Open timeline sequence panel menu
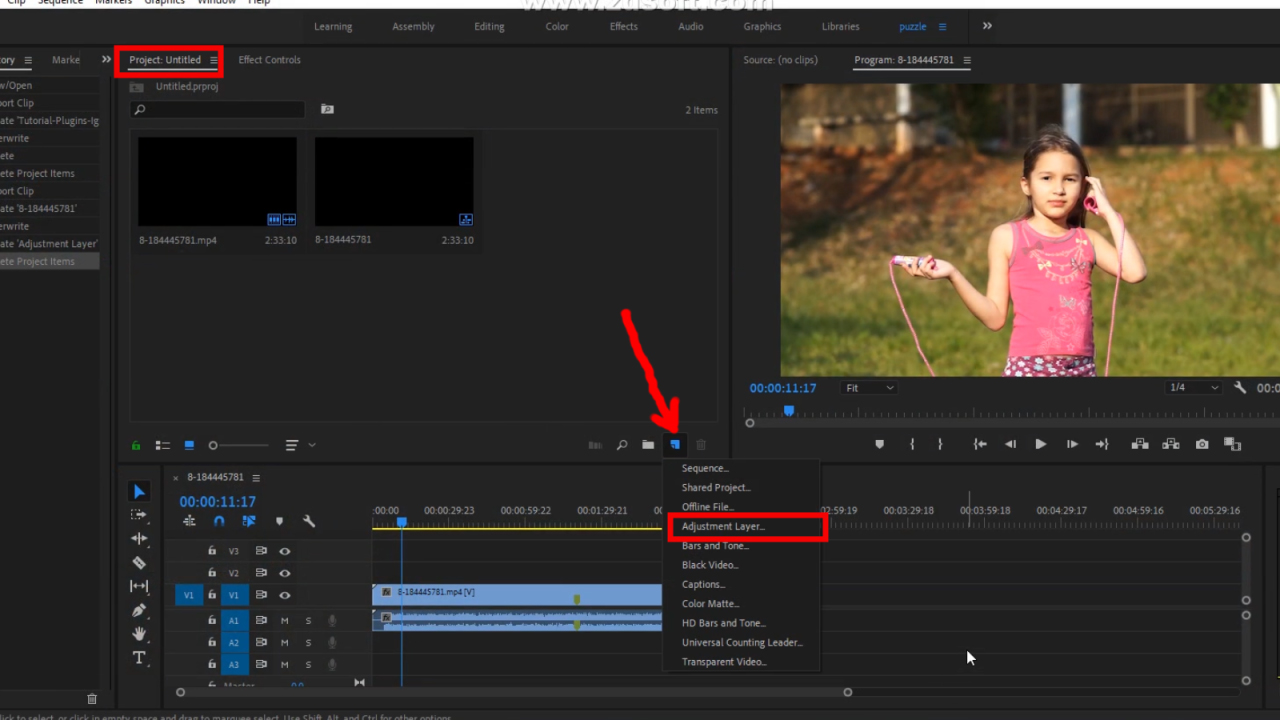 [256, 478]
